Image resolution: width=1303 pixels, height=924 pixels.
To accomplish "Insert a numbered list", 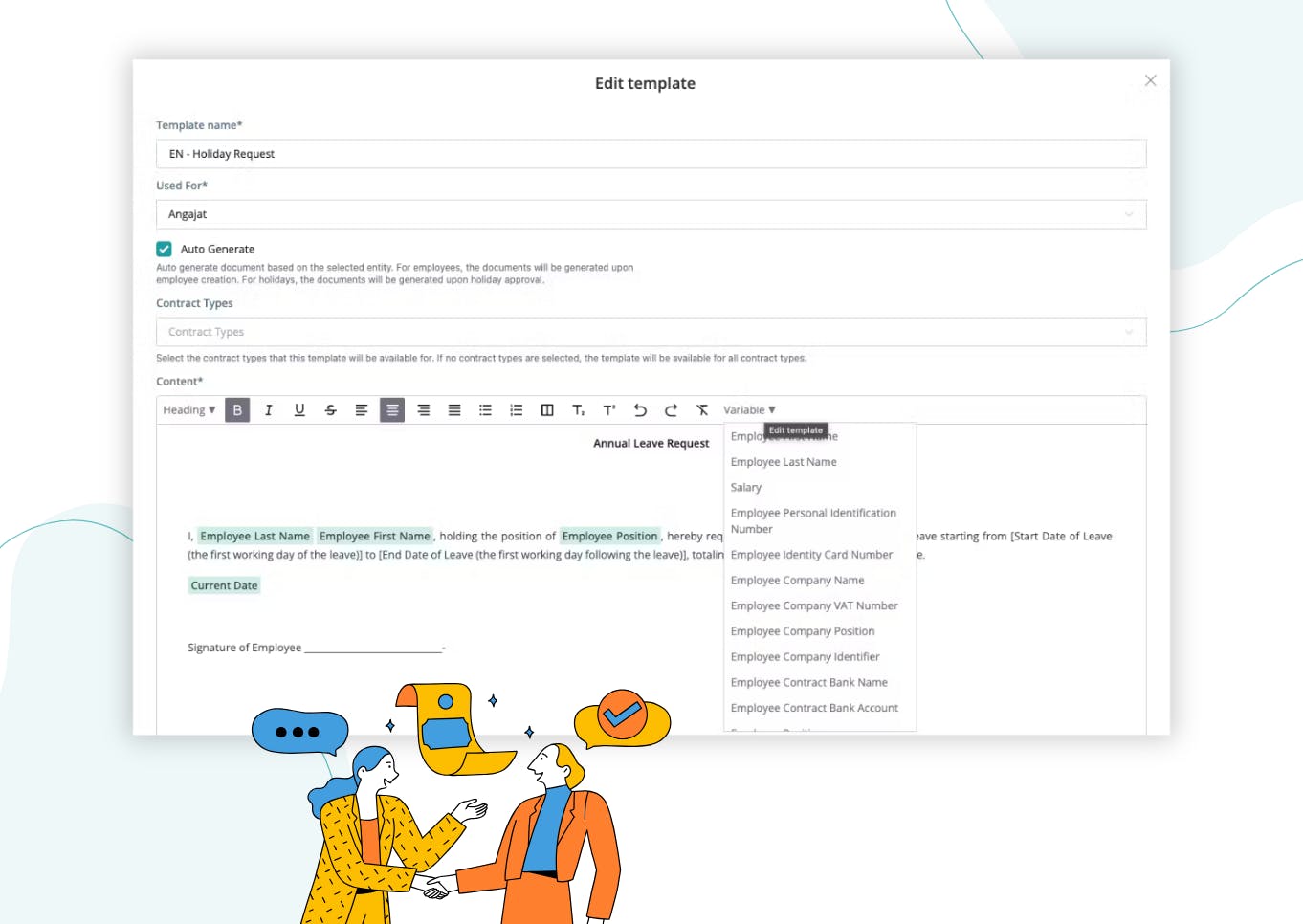I will coord(516,409).
